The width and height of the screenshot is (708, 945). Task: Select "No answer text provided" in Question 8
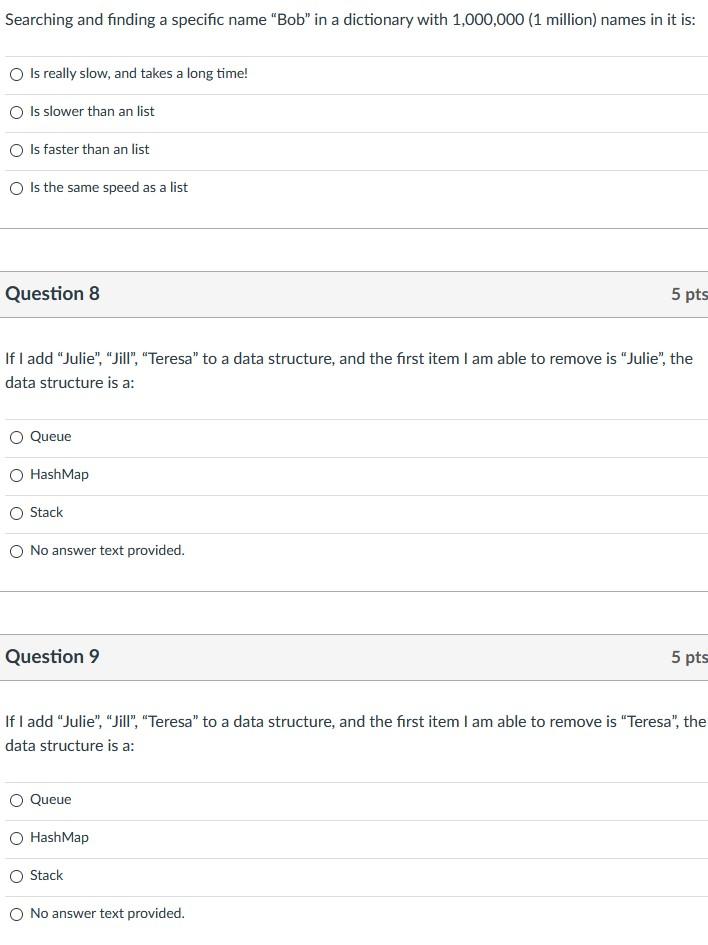[16, 551]
